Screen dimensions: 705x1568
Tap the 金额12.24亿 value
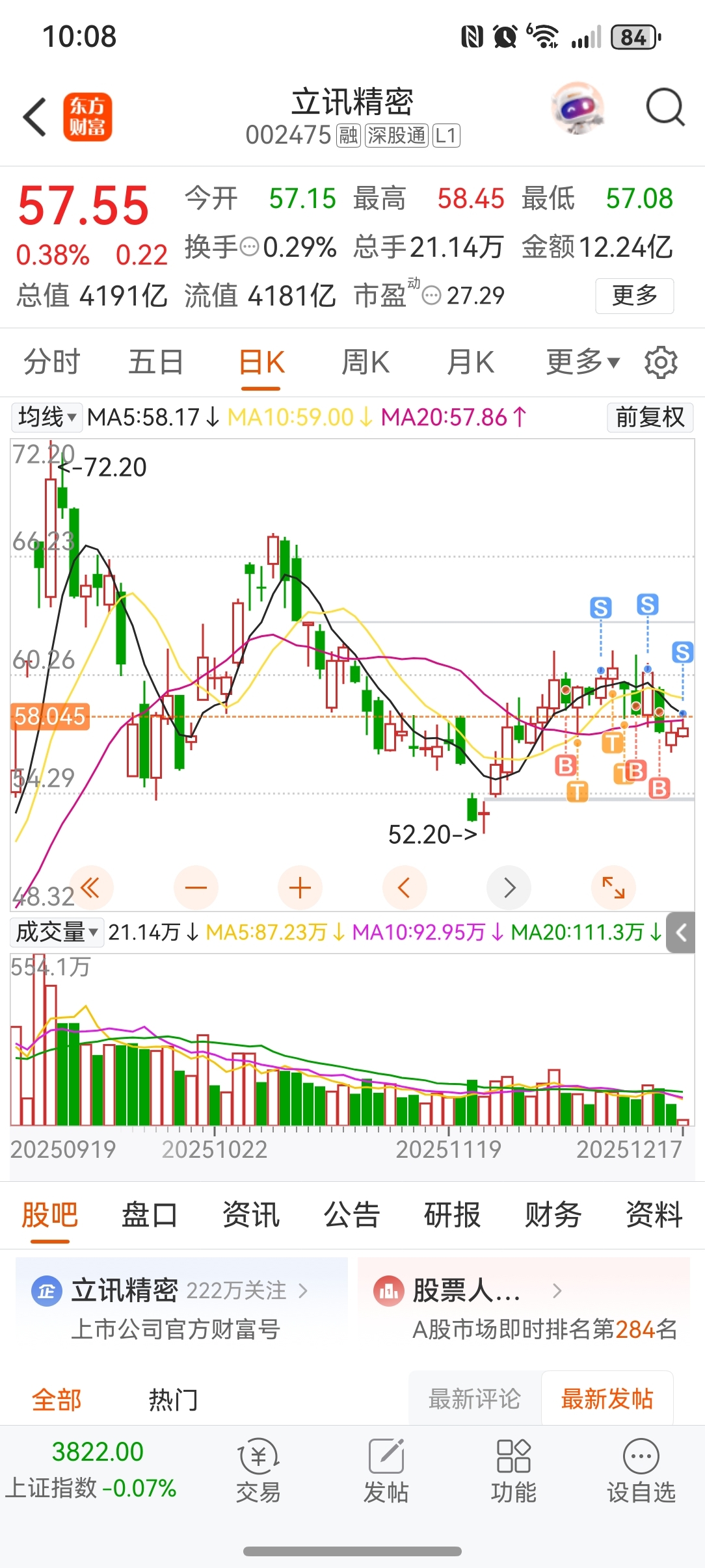point(597,247)
